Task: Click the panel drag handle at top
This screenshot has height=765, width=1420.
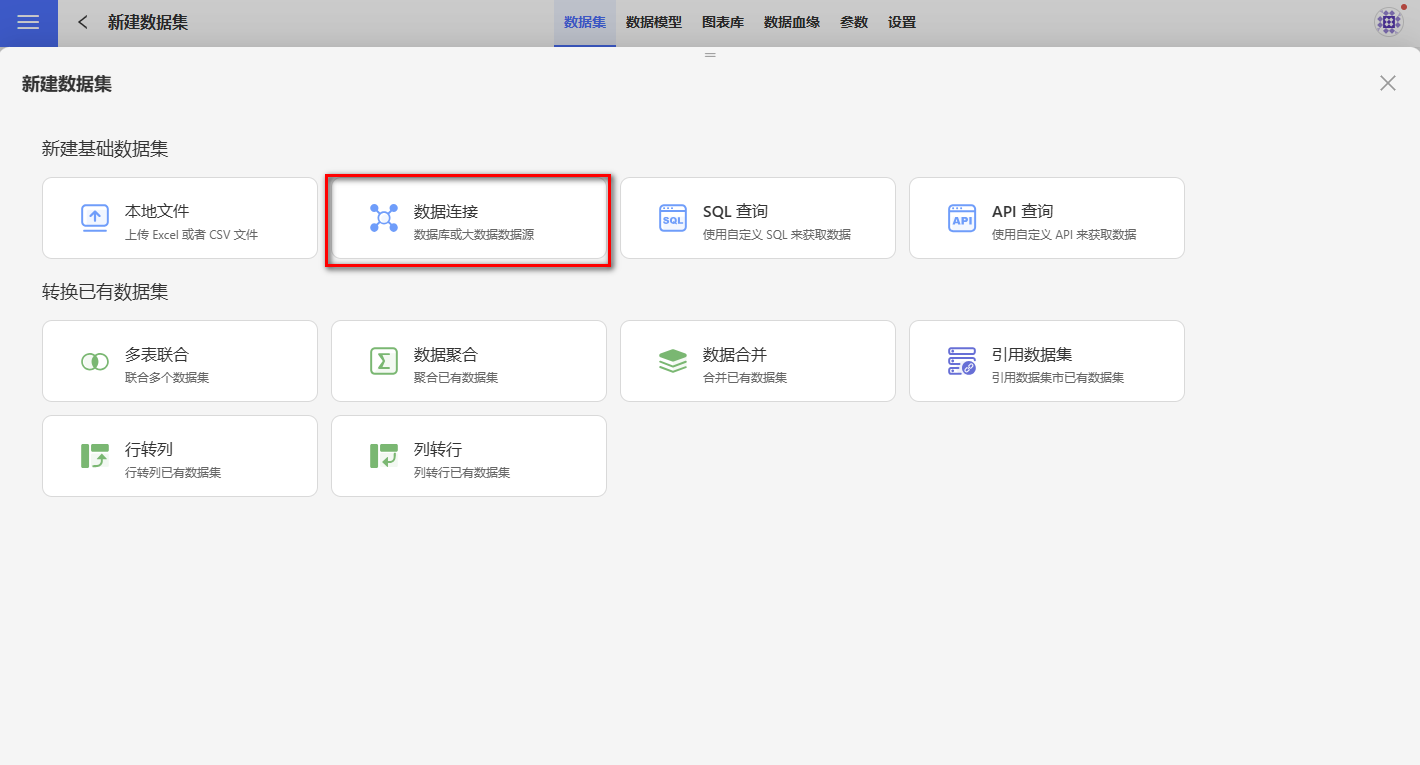Action: click(710, 55)
